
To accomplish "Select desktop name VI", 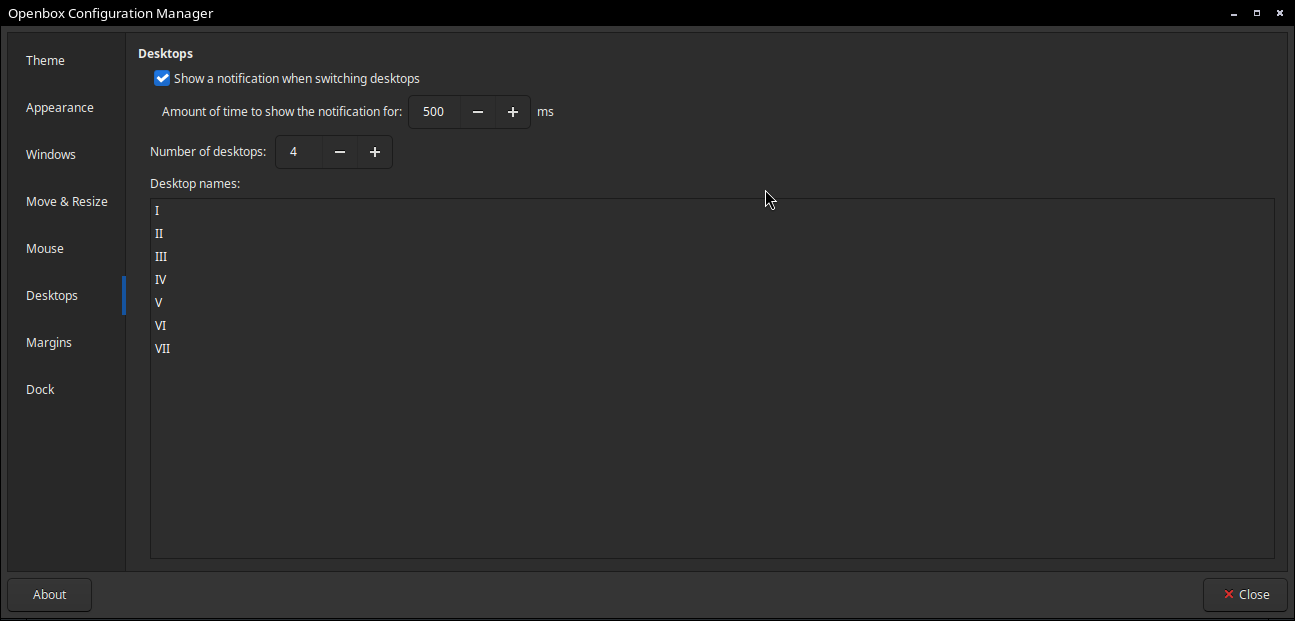I will pyautogui.click(x=712, y=326).
